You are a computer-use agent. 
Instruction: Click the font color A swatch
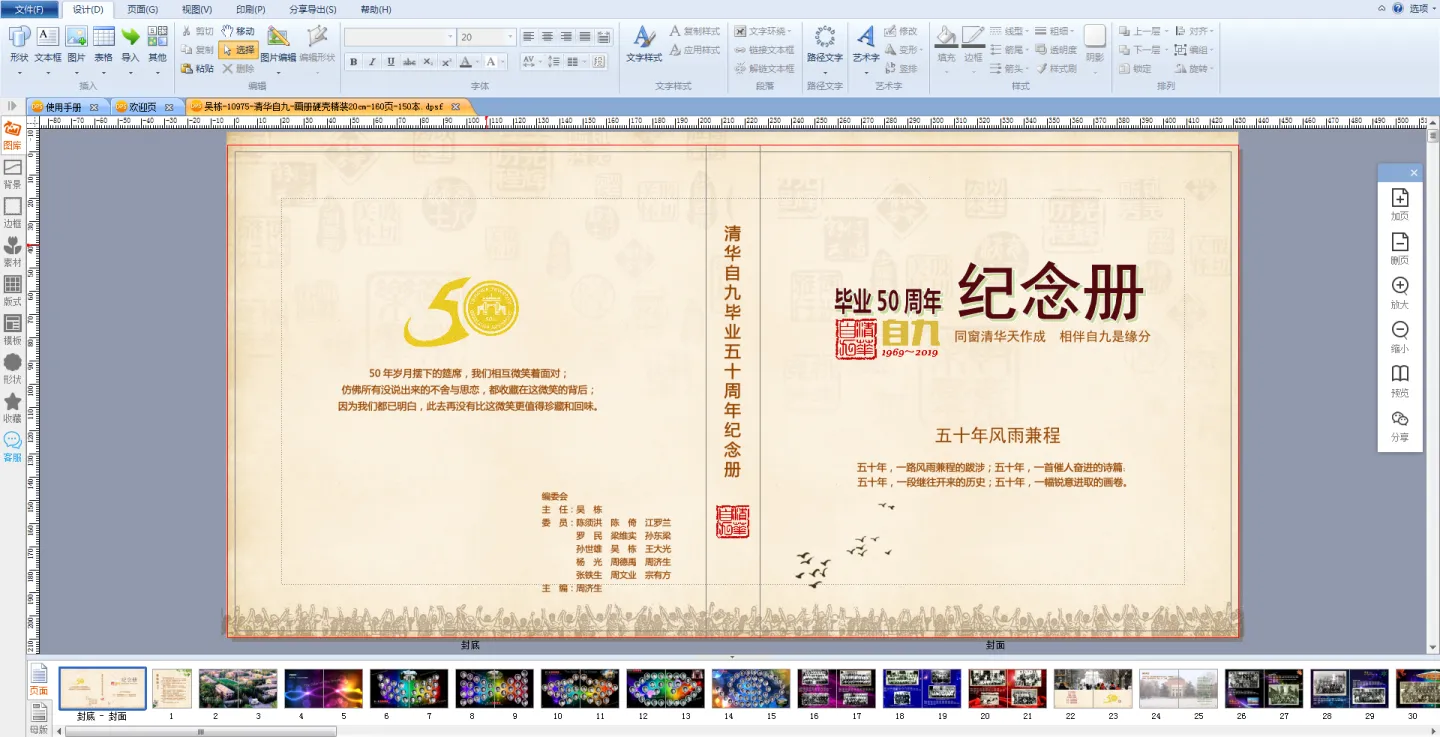pyautogui.click(x=465, y=62)
